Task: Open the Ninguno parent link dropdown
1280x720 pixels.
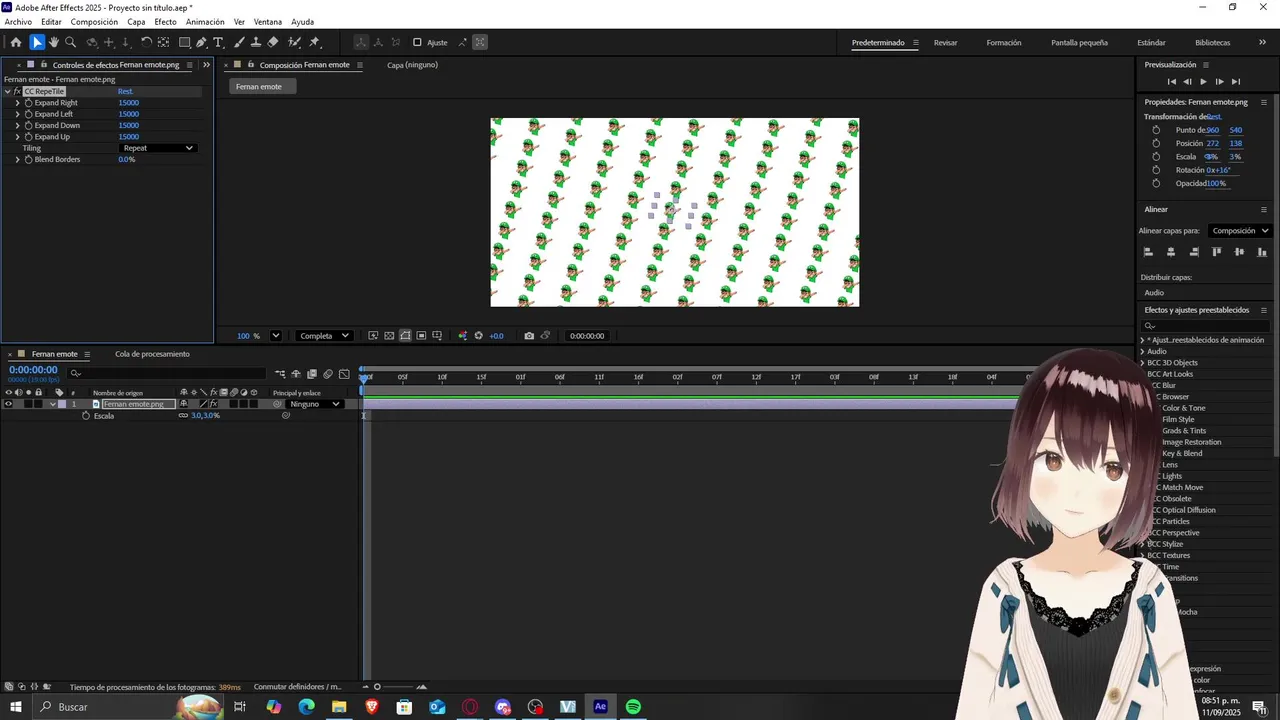Action: [315, 404]
